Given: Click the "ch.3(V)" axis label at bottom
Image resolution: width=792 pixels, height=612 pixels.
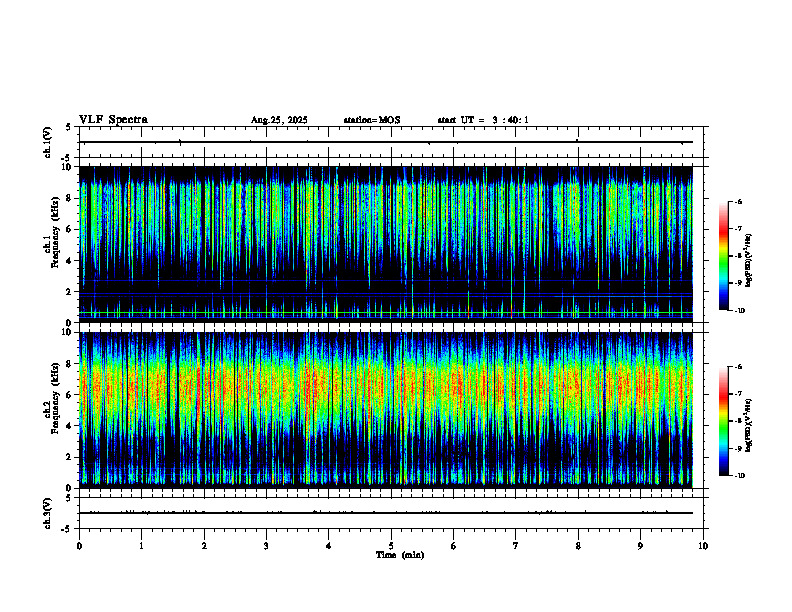Looking at the screenshot, I should coord(48,513).
